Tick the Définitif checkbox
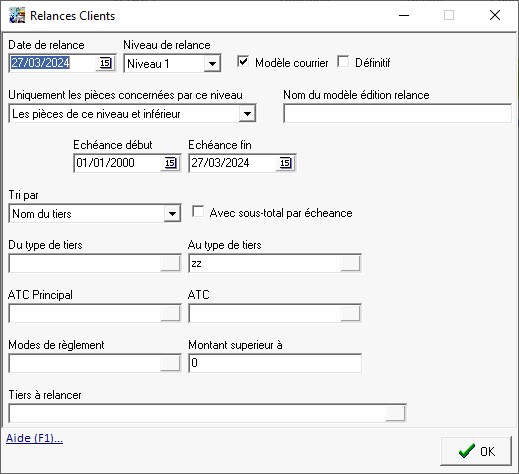519x474 pixels. [343, 62]
